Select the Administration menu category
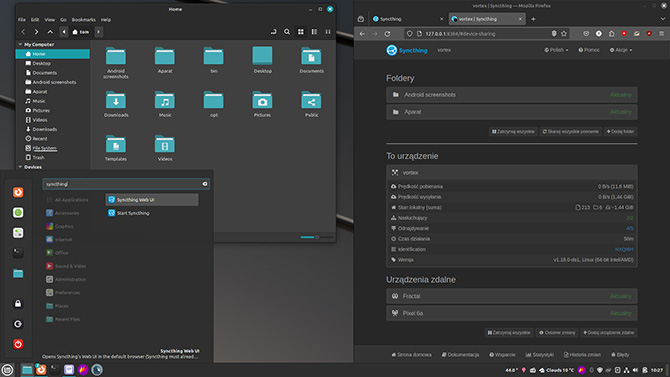The width and height of the screenshot is (670, 377). coord(66,280)
